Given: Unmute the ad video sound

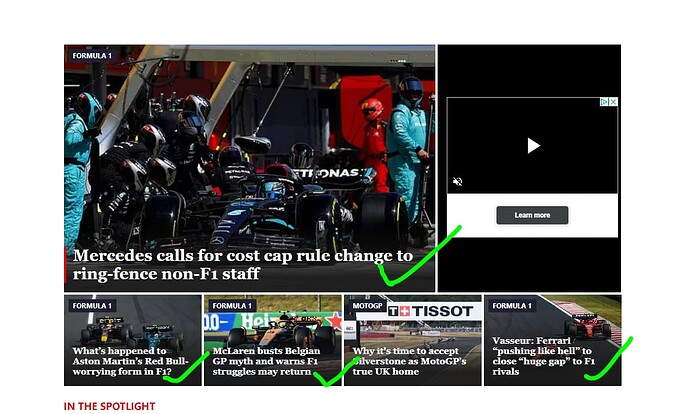Looking at the screenshot, I should click(x=457, y=182).
